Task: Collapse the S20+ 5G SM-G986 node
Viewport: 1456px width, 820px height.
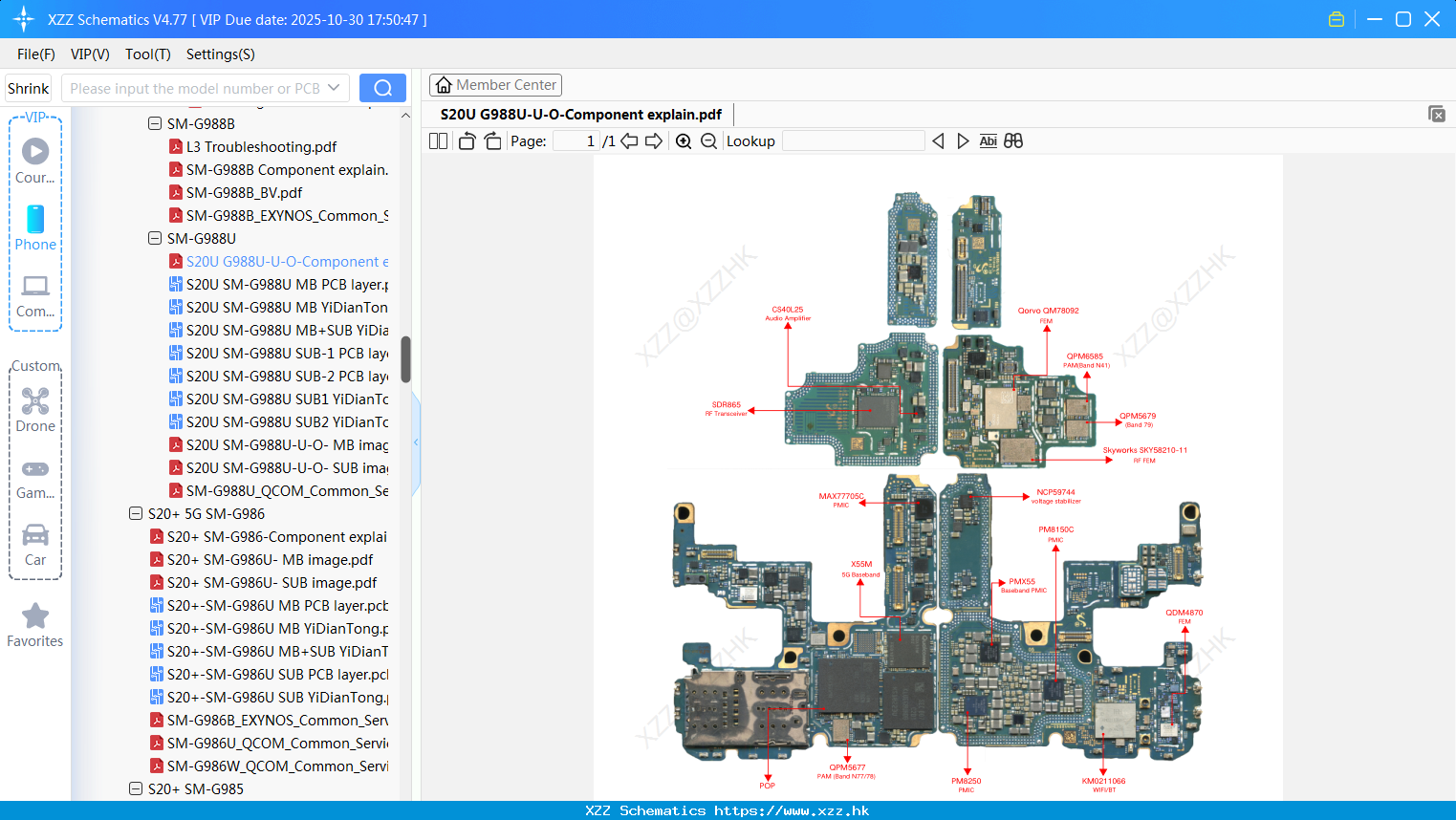Action: click(x=136, y=513)
